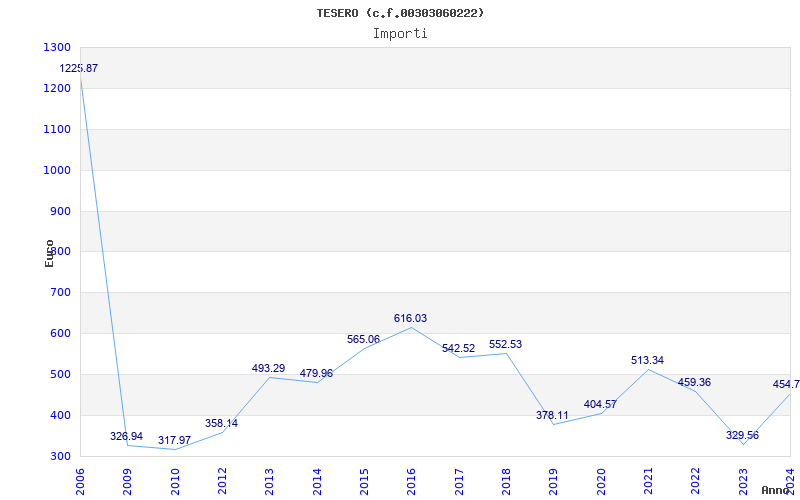The height and width of the screenshot is (500, 800).
Task: Click the 2022 x-axis year label
Action: pos(696,482)
